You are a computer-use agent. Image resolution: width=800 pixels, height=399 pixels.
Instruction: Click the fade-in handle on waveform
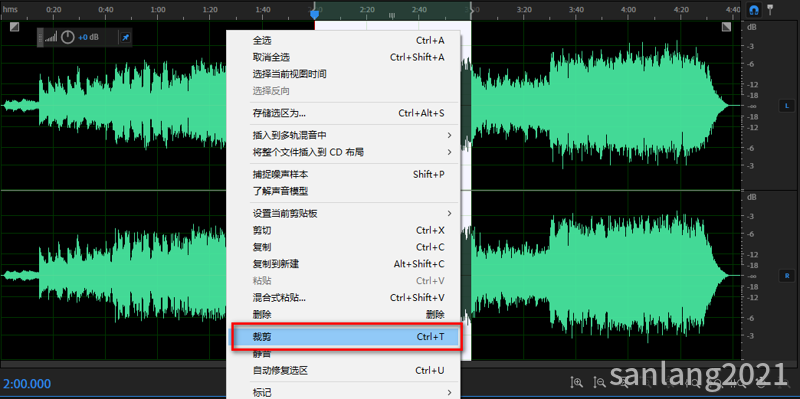pos(14,27)
